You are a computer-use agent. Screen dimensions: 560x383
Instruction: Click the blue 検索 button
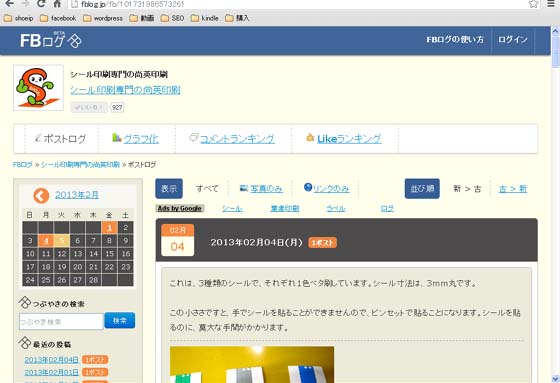coord(120,320)
